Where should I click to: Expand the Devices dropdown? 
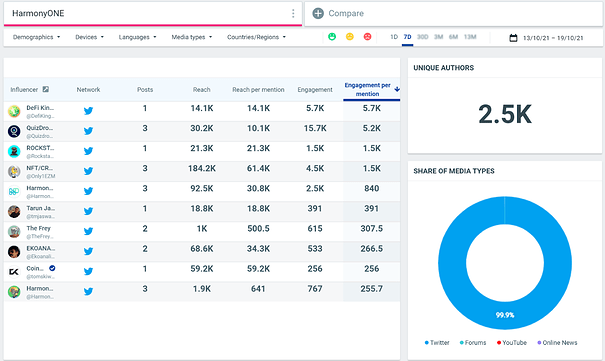click(x=90, y=37)
